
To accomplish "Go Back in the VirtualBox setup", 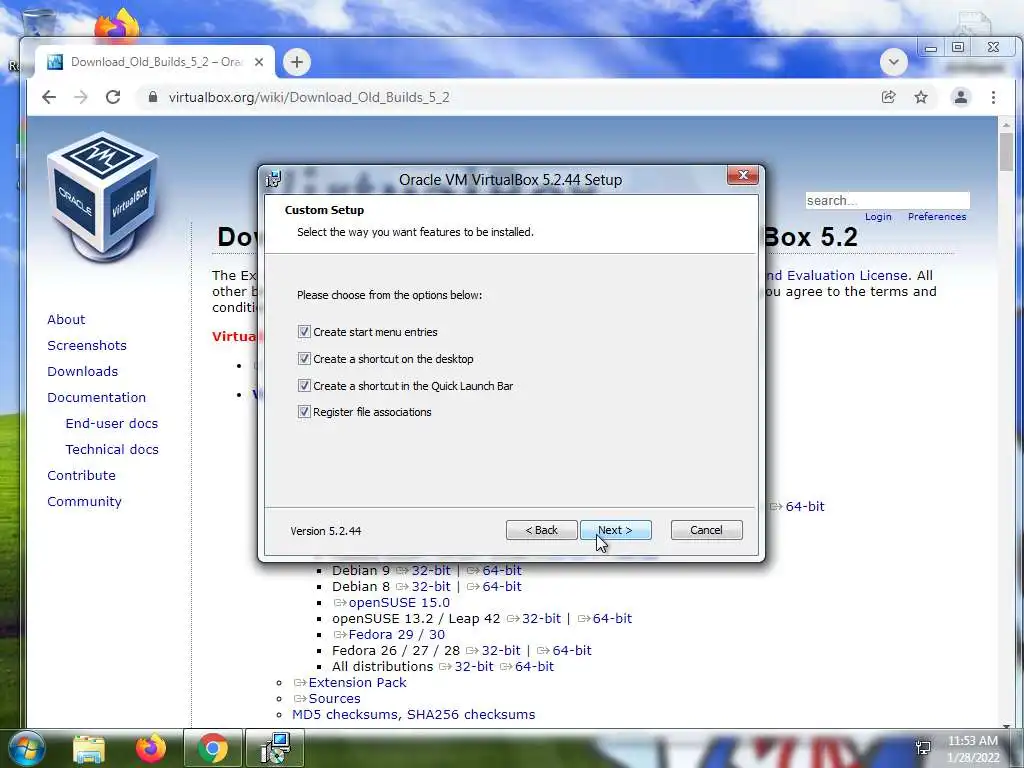I will pyautogui.click(x=541, y=530).
